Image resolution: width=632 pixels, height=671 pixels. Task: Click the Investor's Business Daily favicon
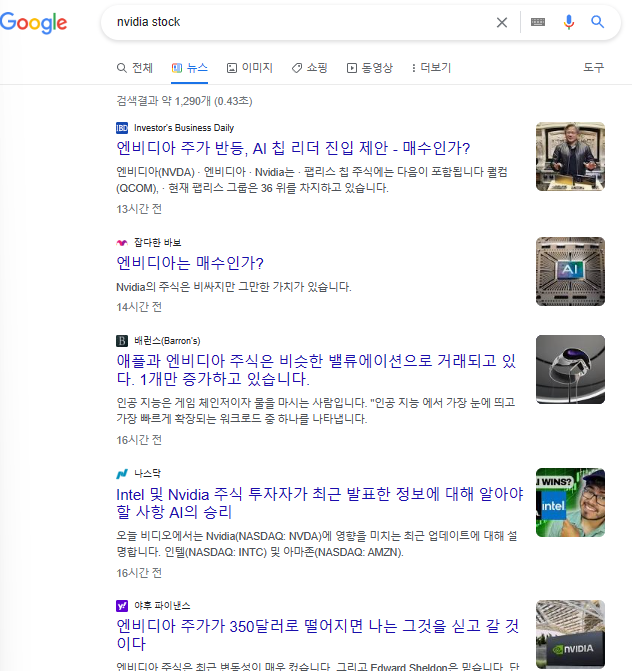[122, 128]
